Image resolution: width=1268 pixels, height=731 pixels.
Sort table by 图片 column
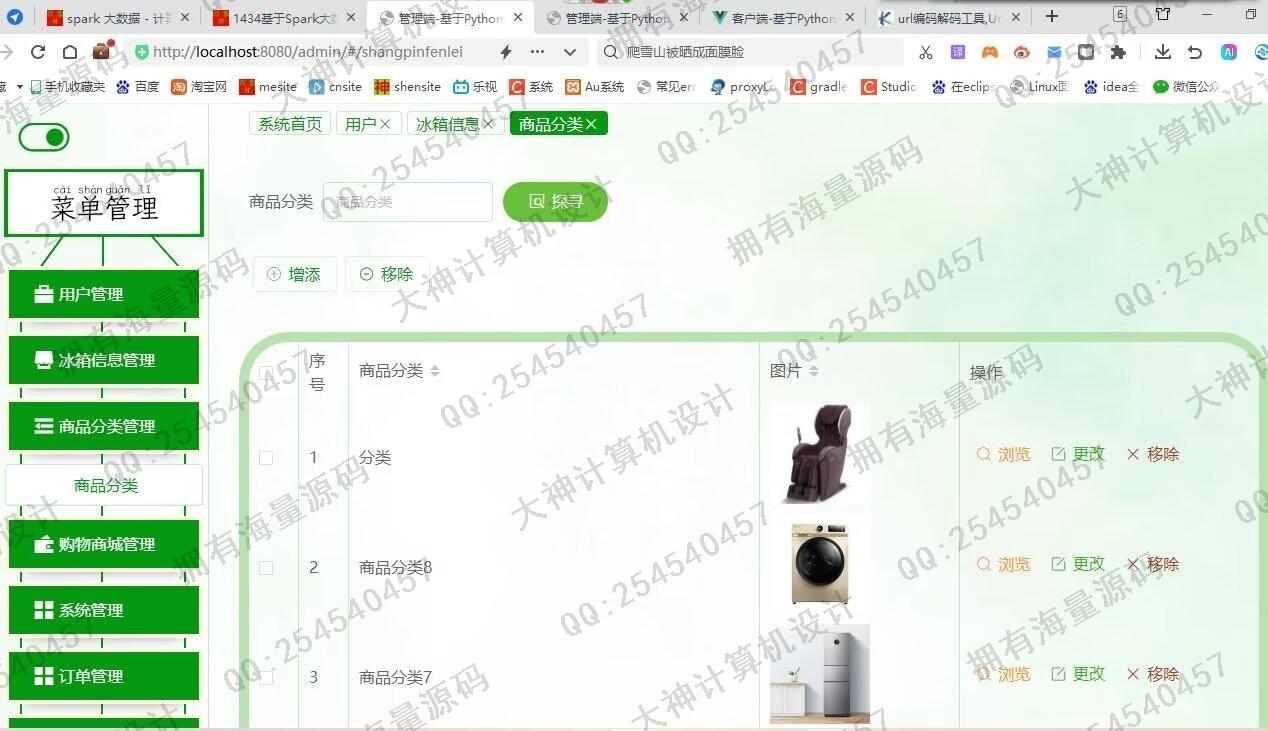[813, 371]
